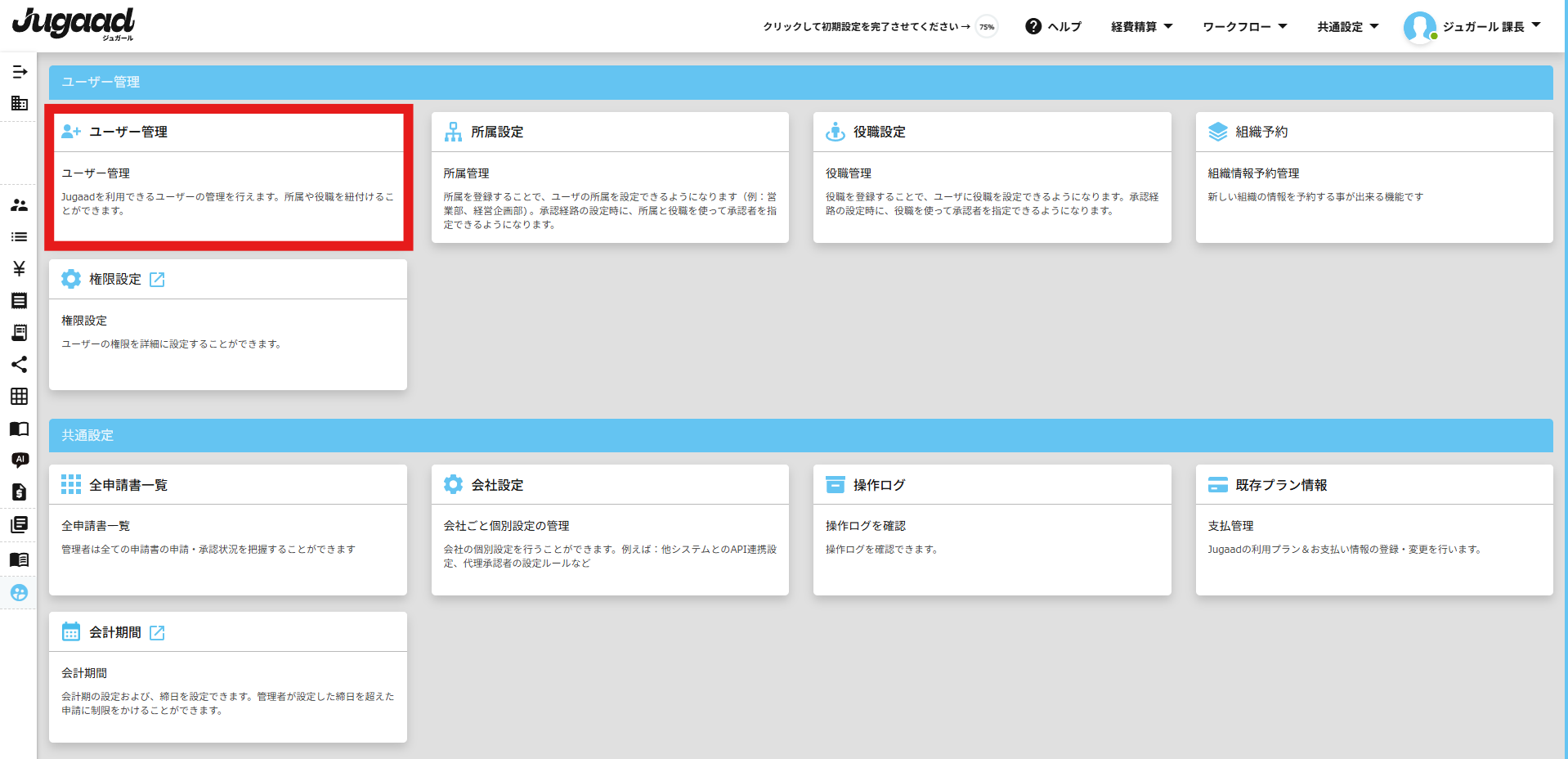
Task: Open external link icon beside 会計期間
Action: coord(157,633)
